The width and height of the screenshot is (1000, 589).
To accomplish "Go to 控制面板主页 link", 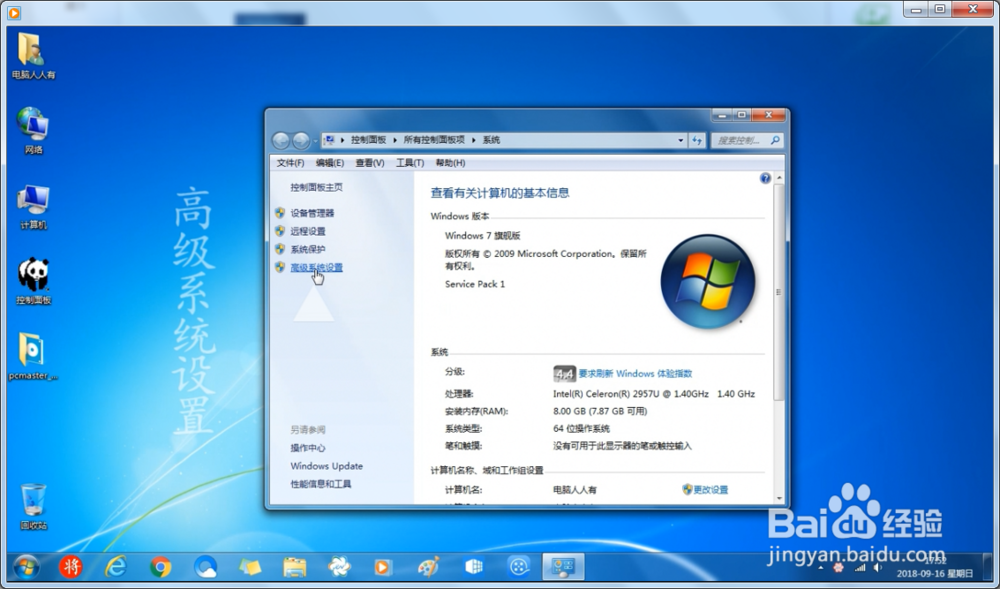I will pos(316,187).
